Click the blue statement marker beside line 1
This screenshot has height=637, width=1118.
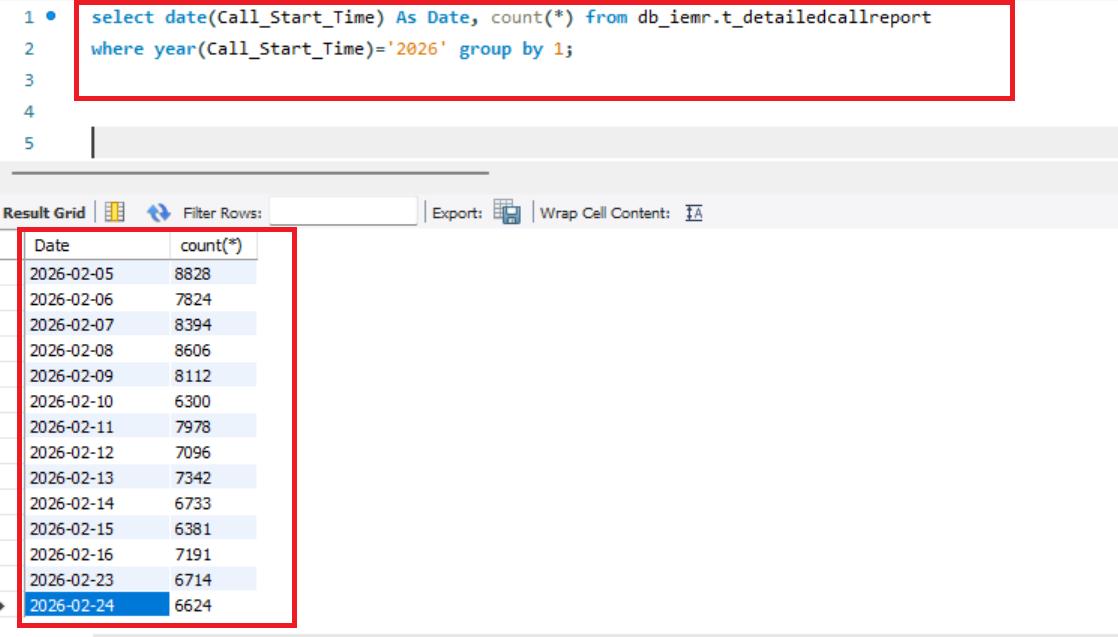(51, 17)
